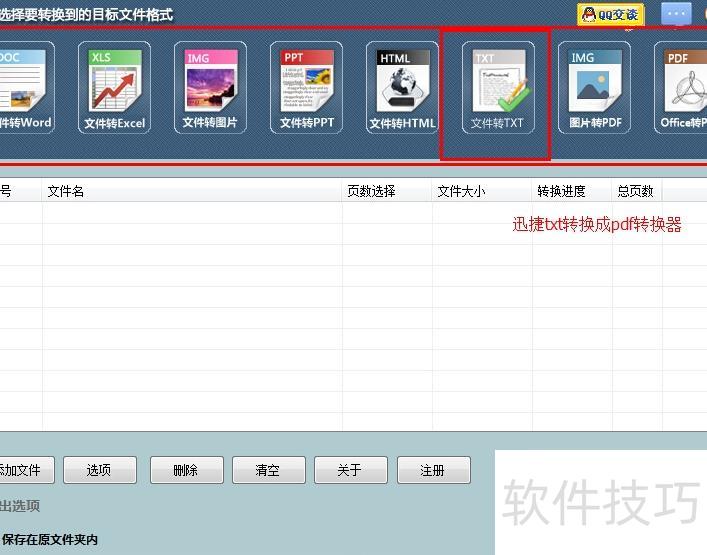
Task: Click the 注册 register button
Action: (x=433, y=470)
